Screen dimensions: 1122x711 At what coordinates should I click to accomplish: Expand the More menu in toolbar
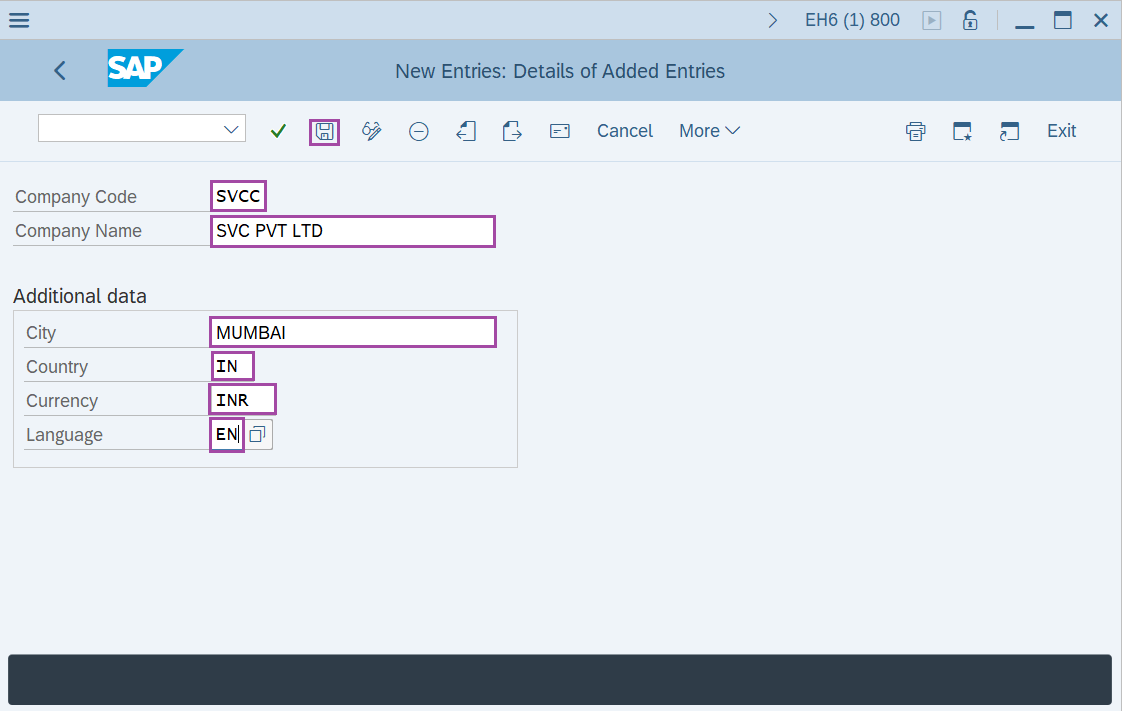point(709,131)
